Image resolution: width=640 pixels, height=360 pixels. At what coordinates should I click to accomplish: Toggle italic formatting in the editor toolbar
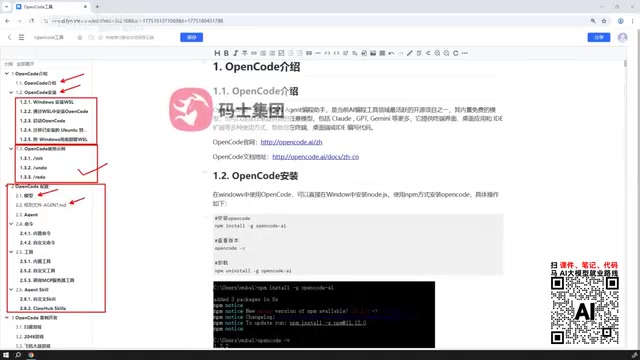[x=236, y=53]
